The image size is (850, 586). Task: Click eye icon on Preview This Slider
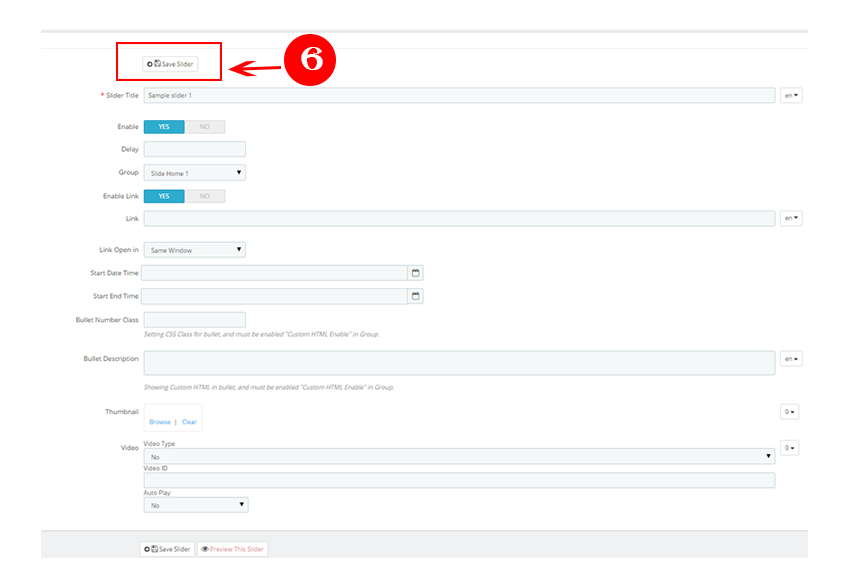coord(204,549)
